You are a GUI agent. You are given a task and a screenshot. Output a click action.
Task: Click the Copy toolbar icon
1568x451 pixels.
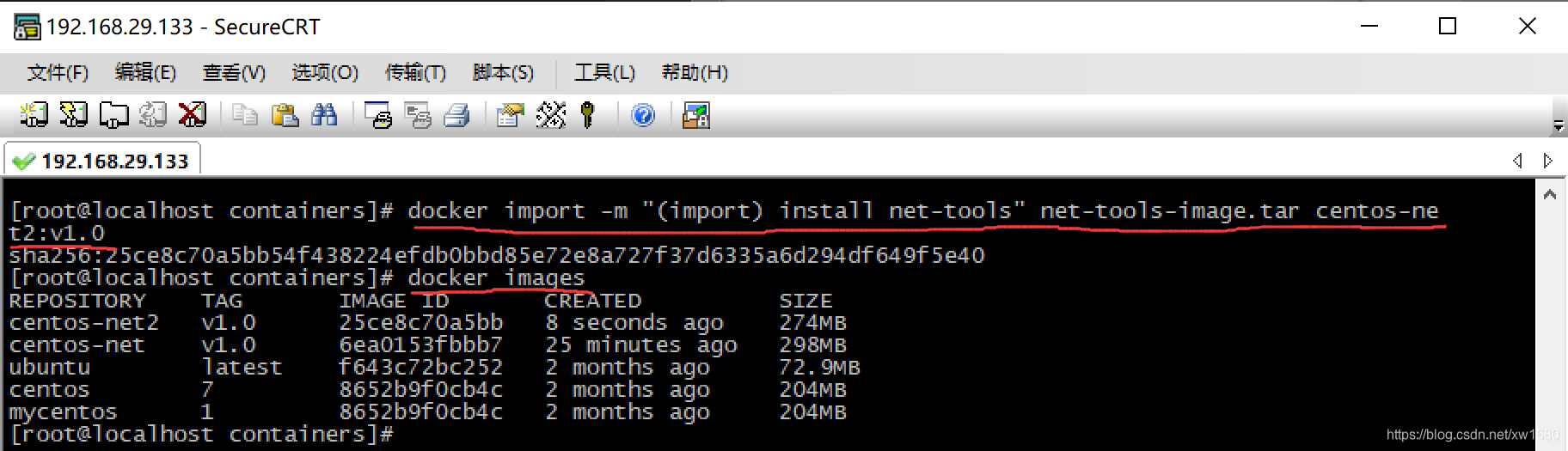point(245,114)
